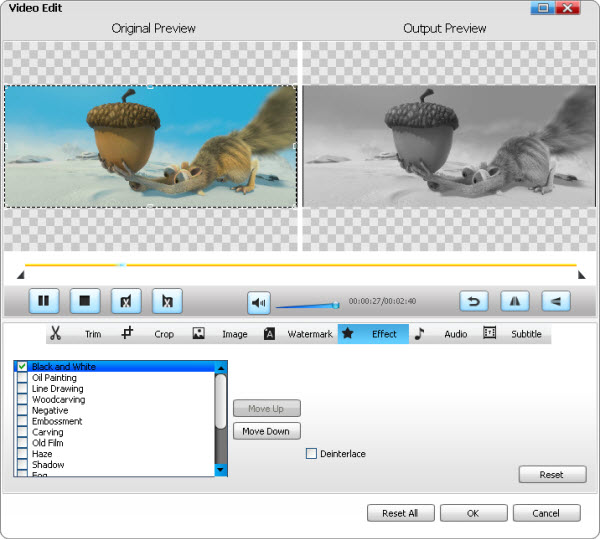Click the Image picture icon
The width and height of the screenshot is (600, 539).
(x=198, y=333)
